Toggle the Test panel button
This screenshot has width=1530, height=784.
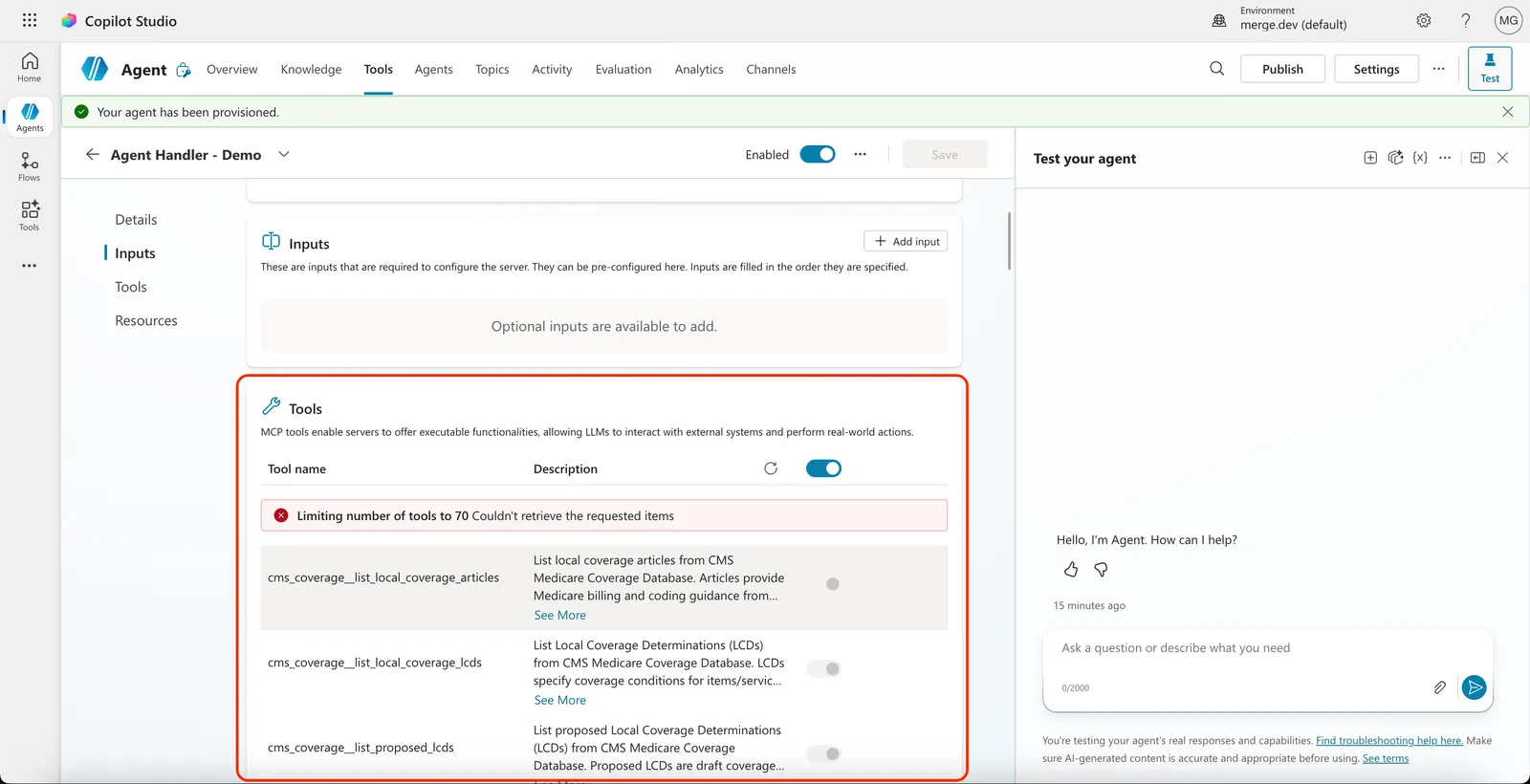(x=1490, y=69)
